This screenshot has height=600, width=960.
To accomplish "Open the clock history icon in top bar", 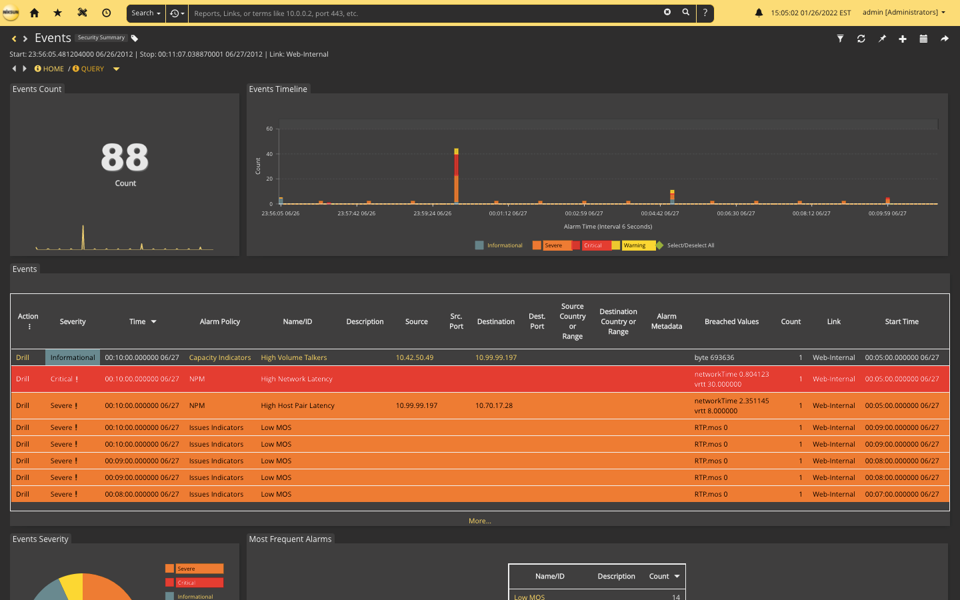I will [107, 13].
